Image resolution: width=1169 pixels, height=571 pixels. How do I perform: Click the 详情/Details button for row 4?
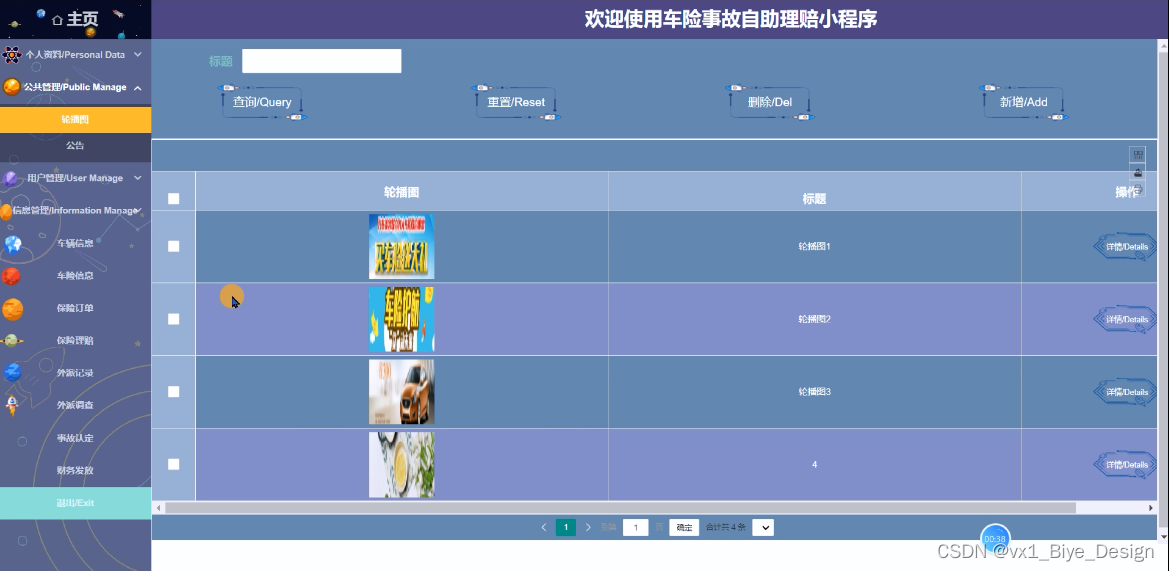[1126, 464]
